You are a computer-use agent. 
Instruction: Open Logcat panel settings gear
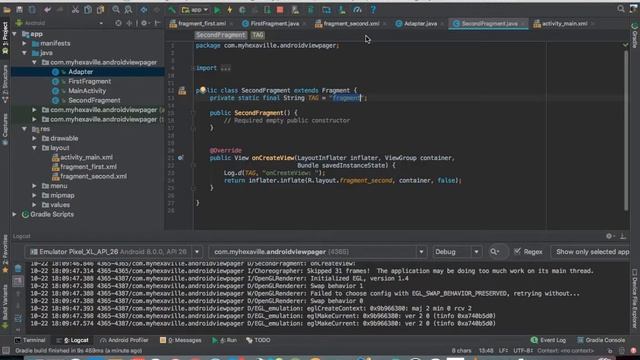point(609,236)
